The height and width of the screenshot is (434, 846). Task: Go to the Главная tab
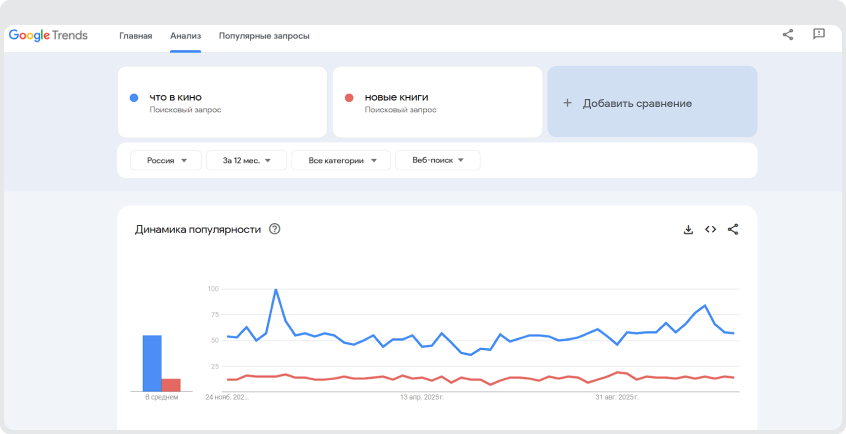(136, 36)
